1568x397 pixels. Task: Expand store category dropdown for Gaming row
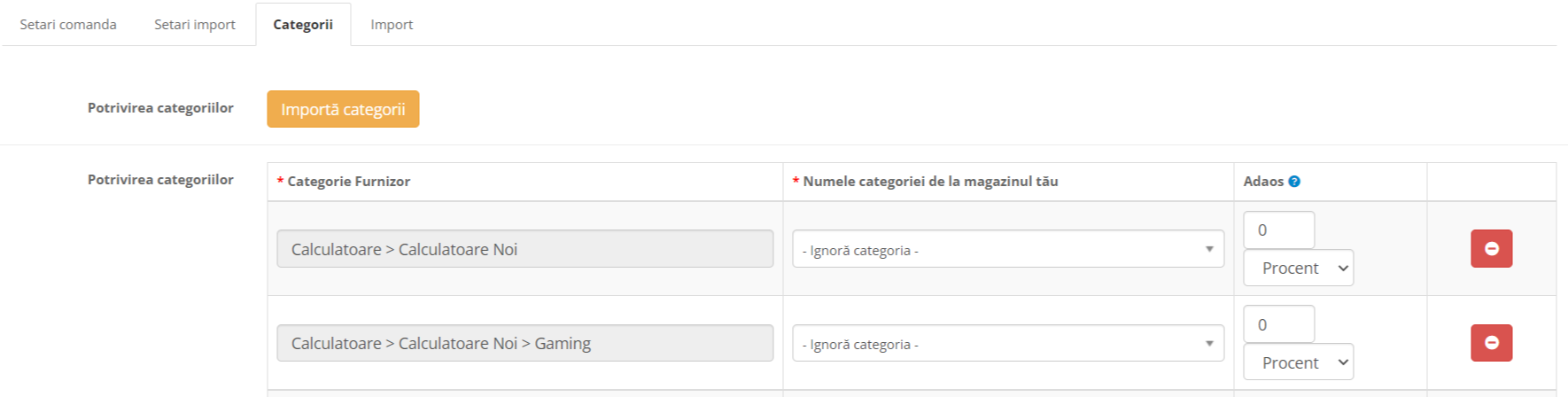(x=1007, y=344)
